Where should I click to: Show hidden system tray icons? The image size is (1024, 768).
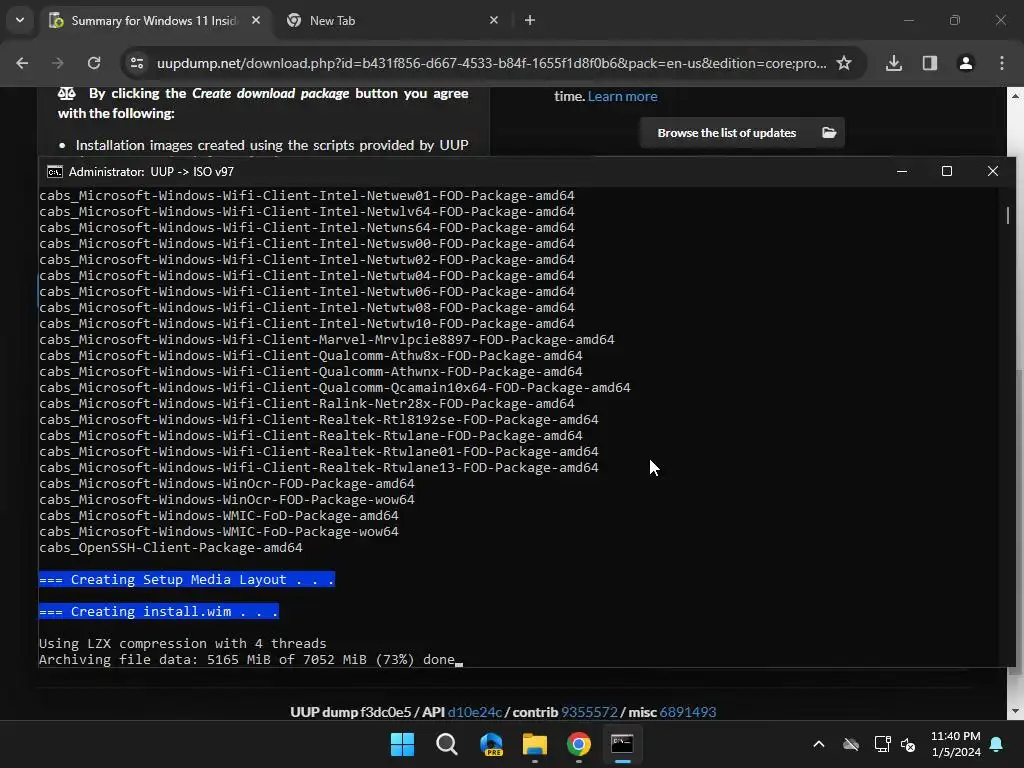point(818,744)
